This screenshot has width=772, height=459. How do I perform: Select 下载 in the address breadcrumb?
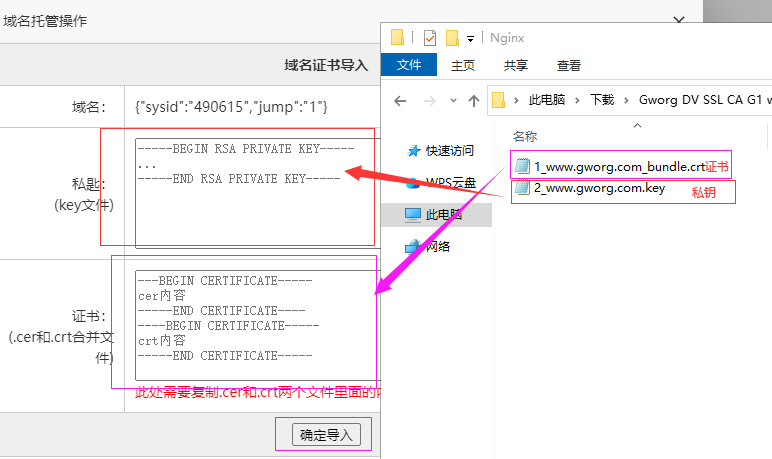602,100
